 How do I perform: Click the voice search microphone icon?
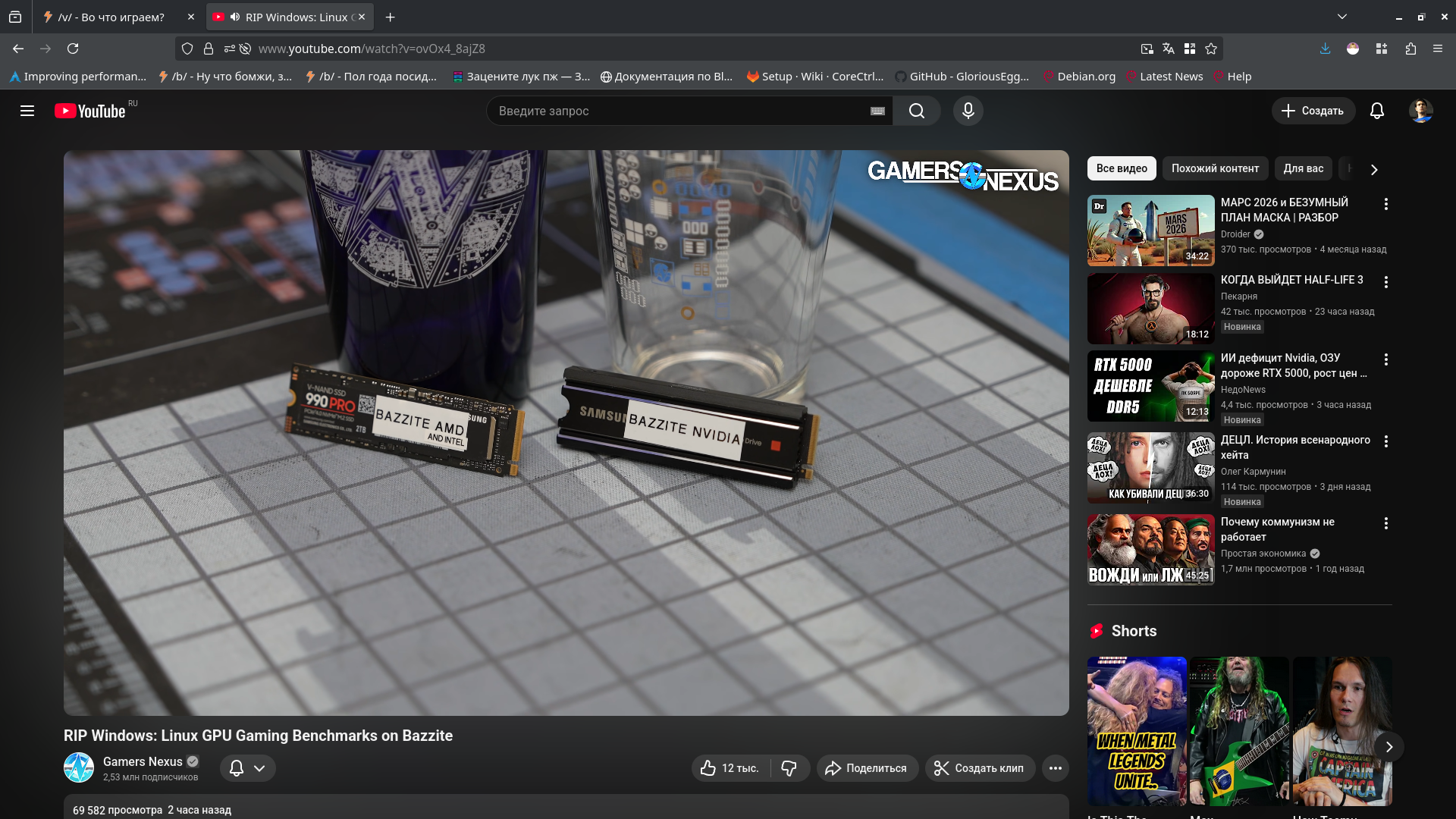968,111
